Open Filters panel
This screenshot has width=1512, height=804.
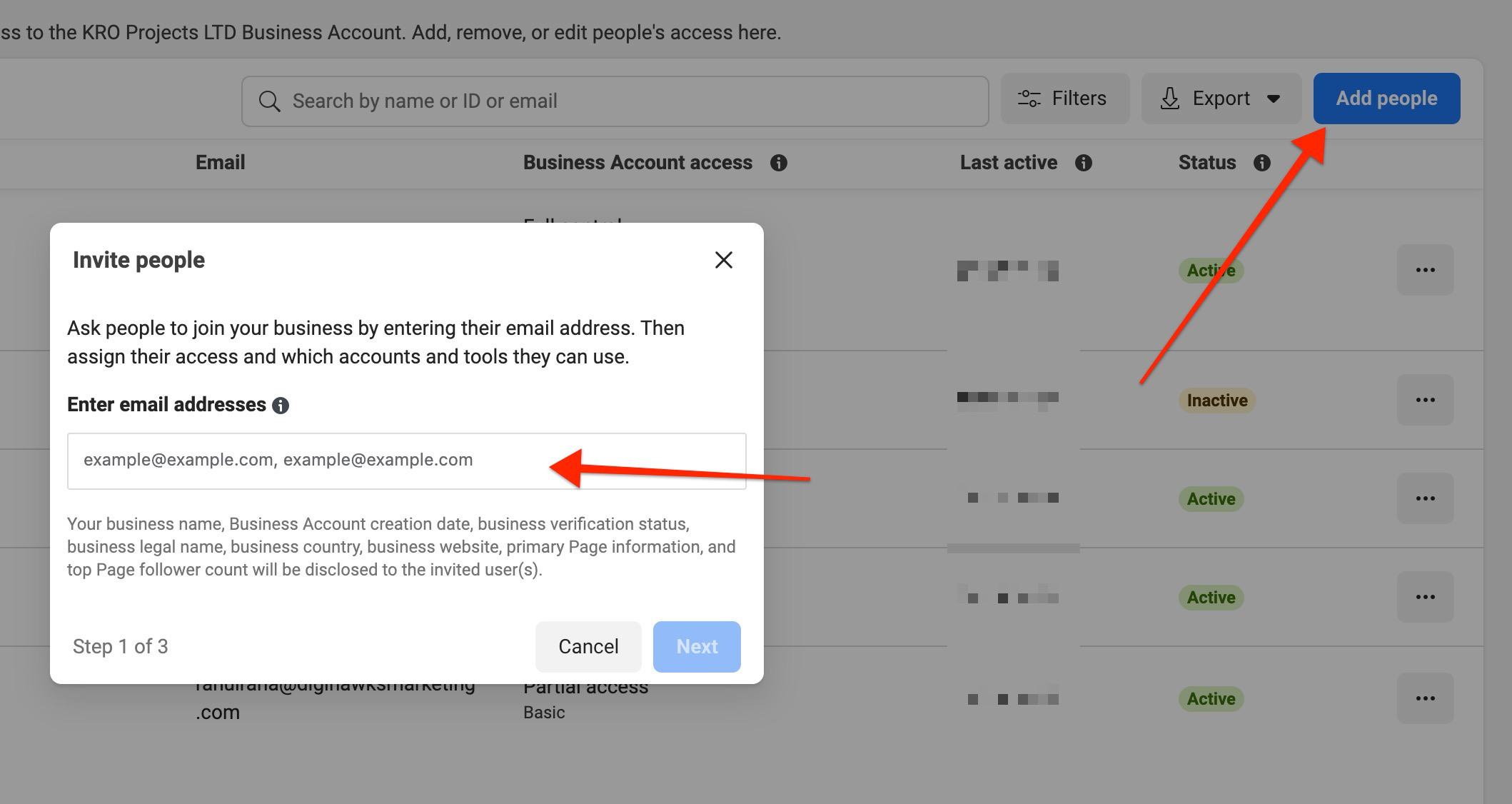coord(1064,99)
